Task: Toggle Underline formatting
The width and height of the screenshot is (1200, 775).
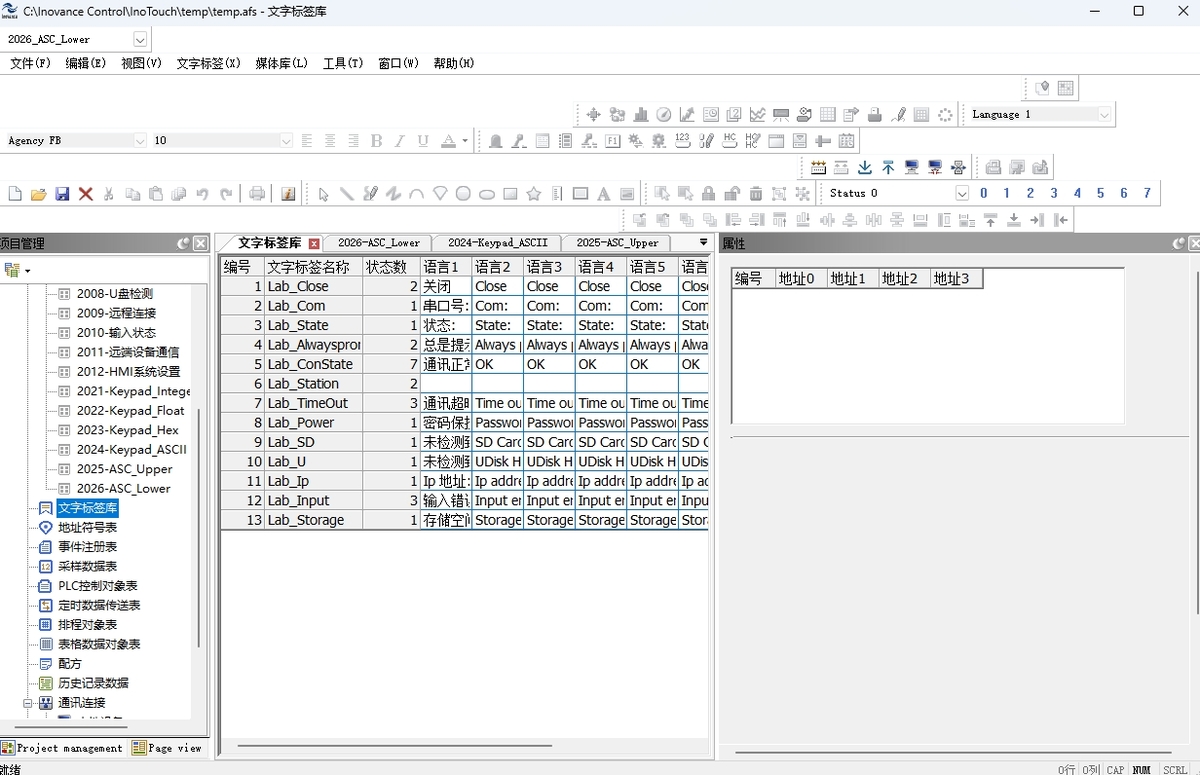Action: [423, 141]
